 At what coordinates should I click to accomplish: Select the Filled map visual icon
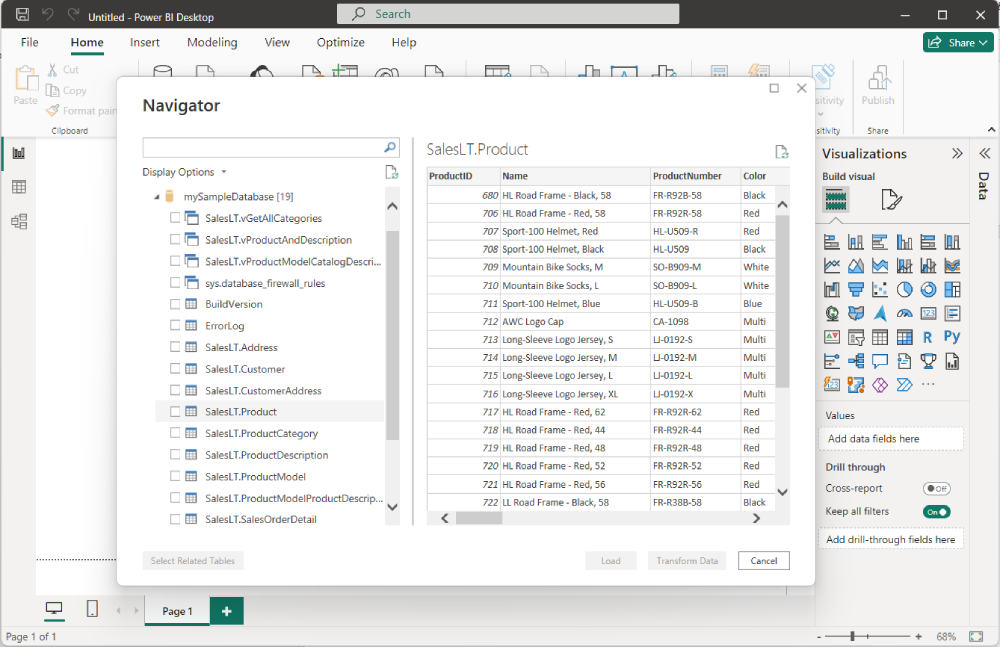[856, 313]
